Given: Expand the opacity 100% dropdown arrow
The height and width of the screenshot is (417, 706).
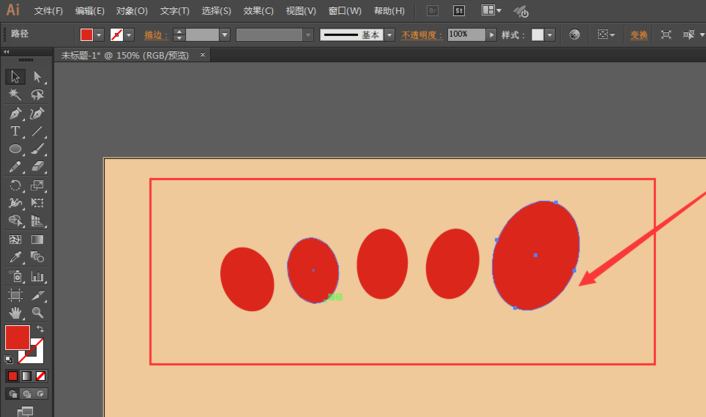Looking at the screenshot, I should click(490, 34).
